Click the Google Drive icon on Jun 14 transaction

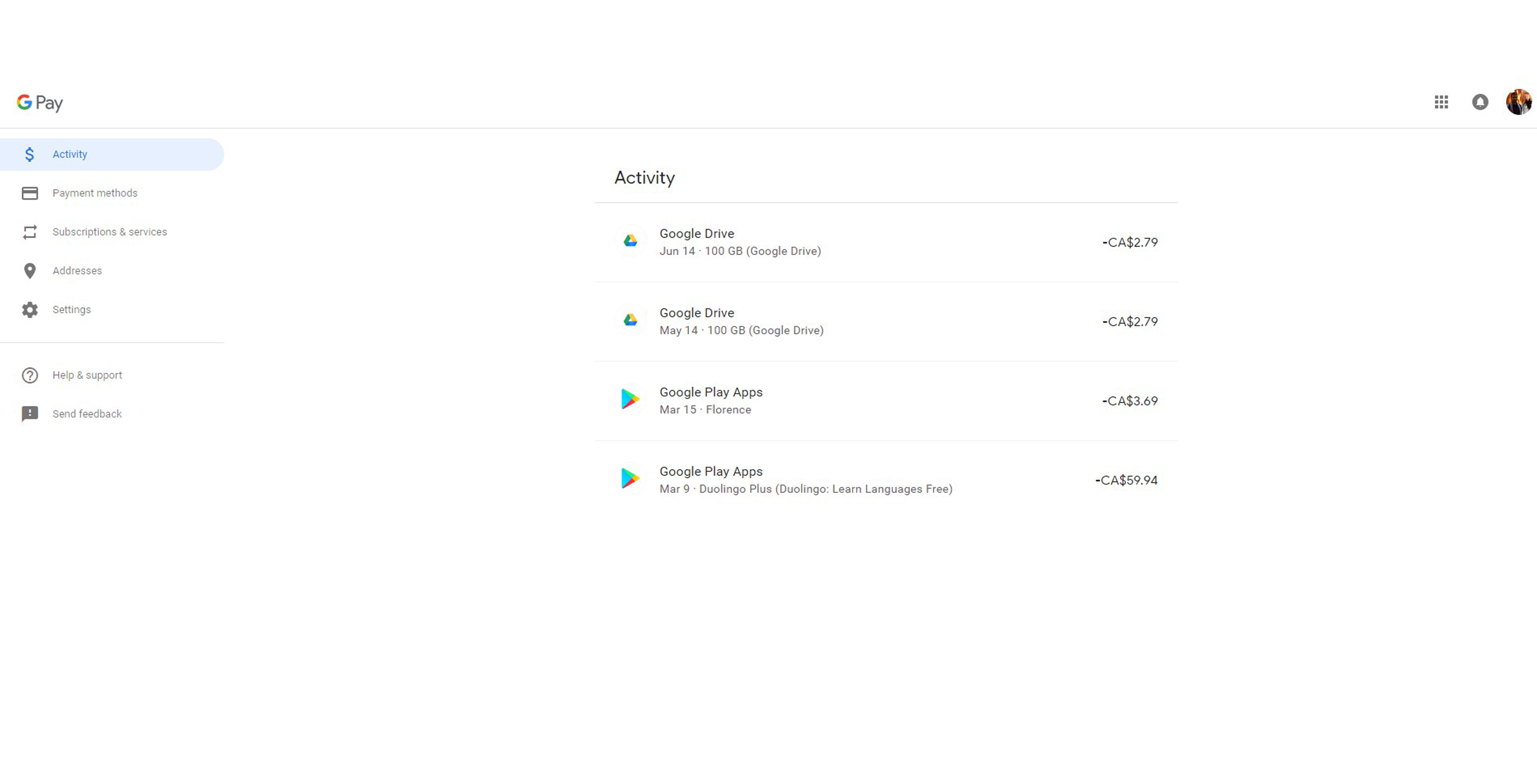[630, 241]
